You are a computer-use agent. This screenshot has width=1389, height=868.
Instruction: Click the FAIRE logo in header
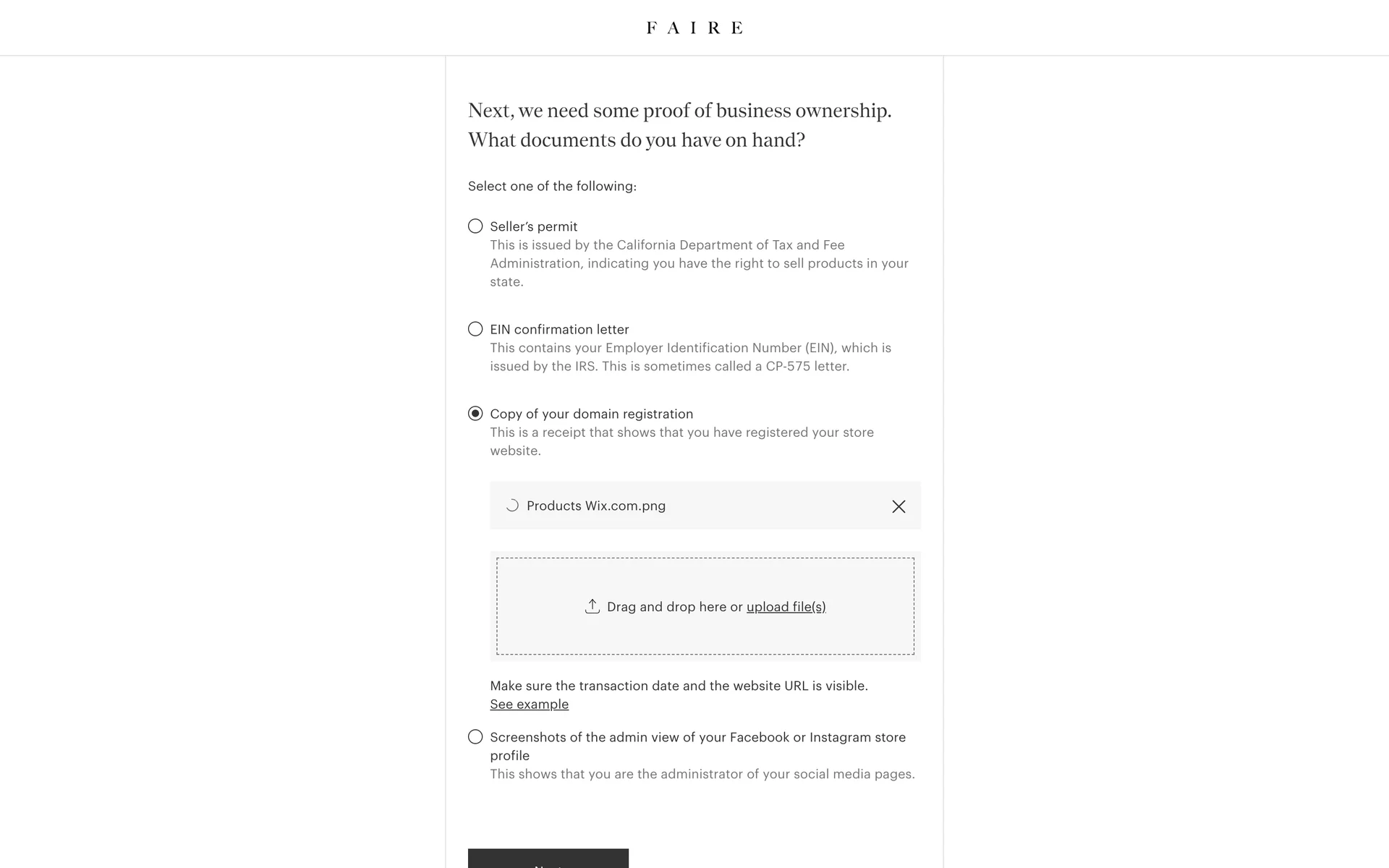[x=694, y=28]
